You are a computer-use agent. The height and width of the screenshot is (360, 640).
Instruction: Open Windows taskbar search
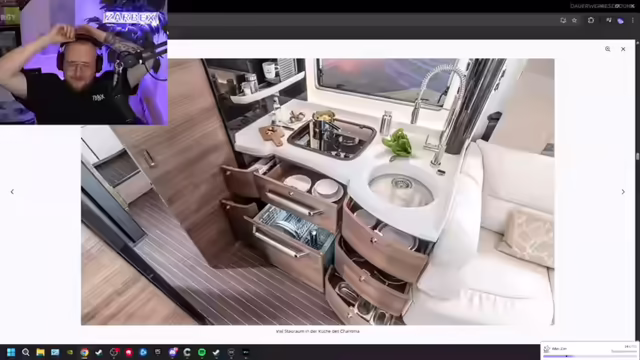click(26, 352)
